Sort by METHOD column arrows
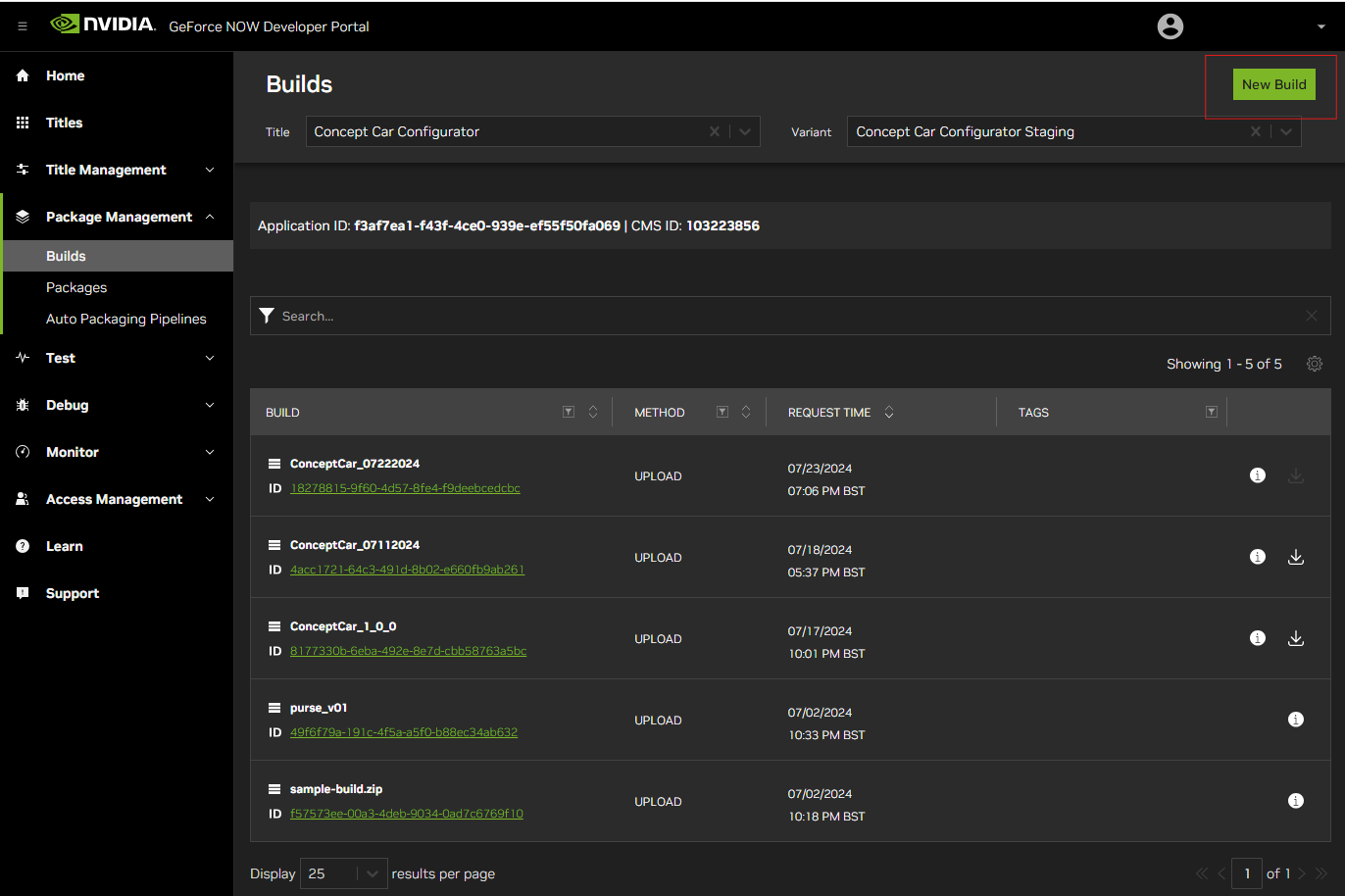Image resolution: width=1345 pixels, height=896 pixels. (746, 412)
